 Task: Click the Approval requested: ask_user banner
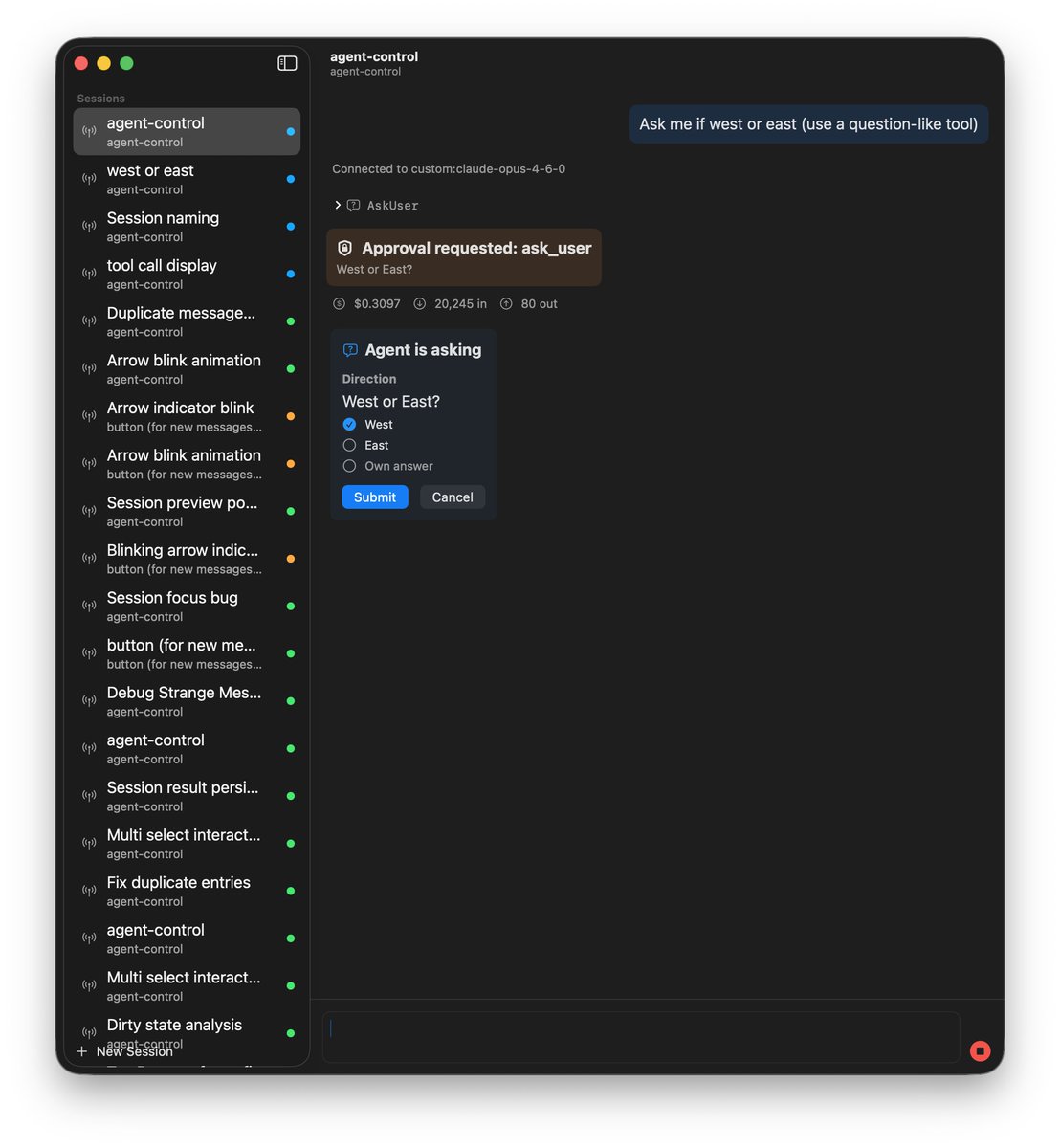click(464, 257)
